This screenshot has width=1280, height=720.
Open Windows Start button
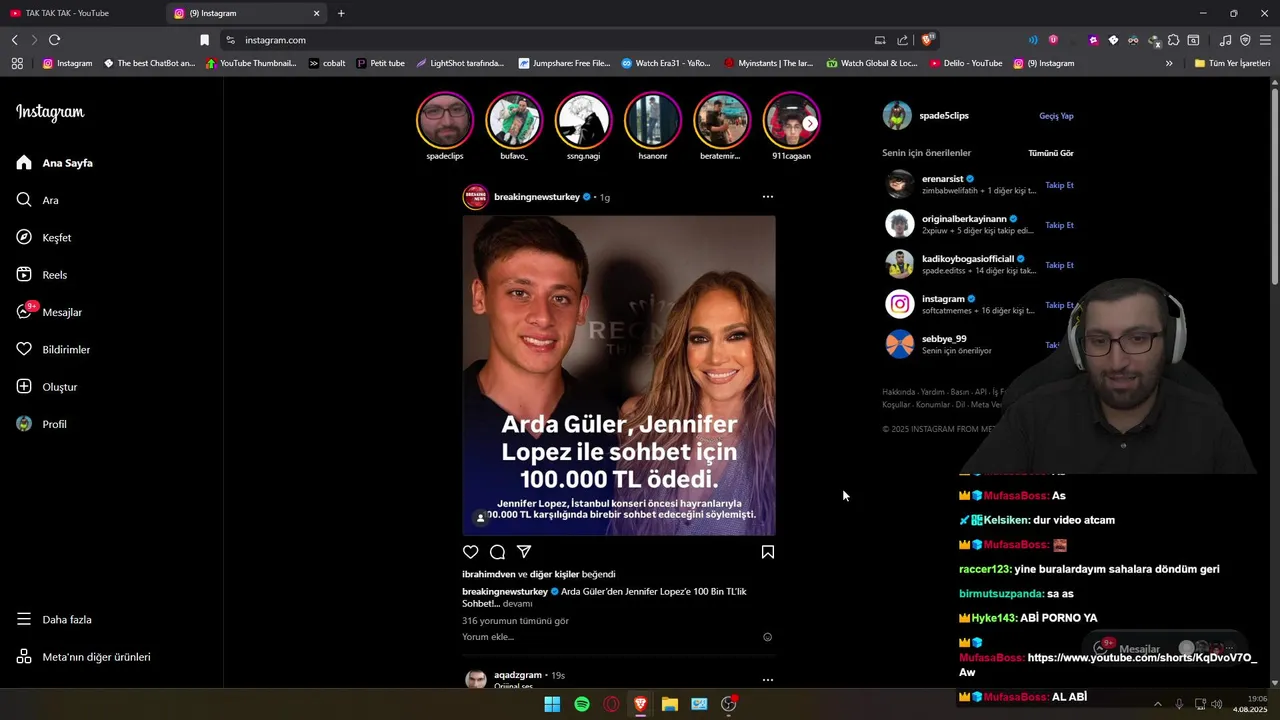point(552,704)
